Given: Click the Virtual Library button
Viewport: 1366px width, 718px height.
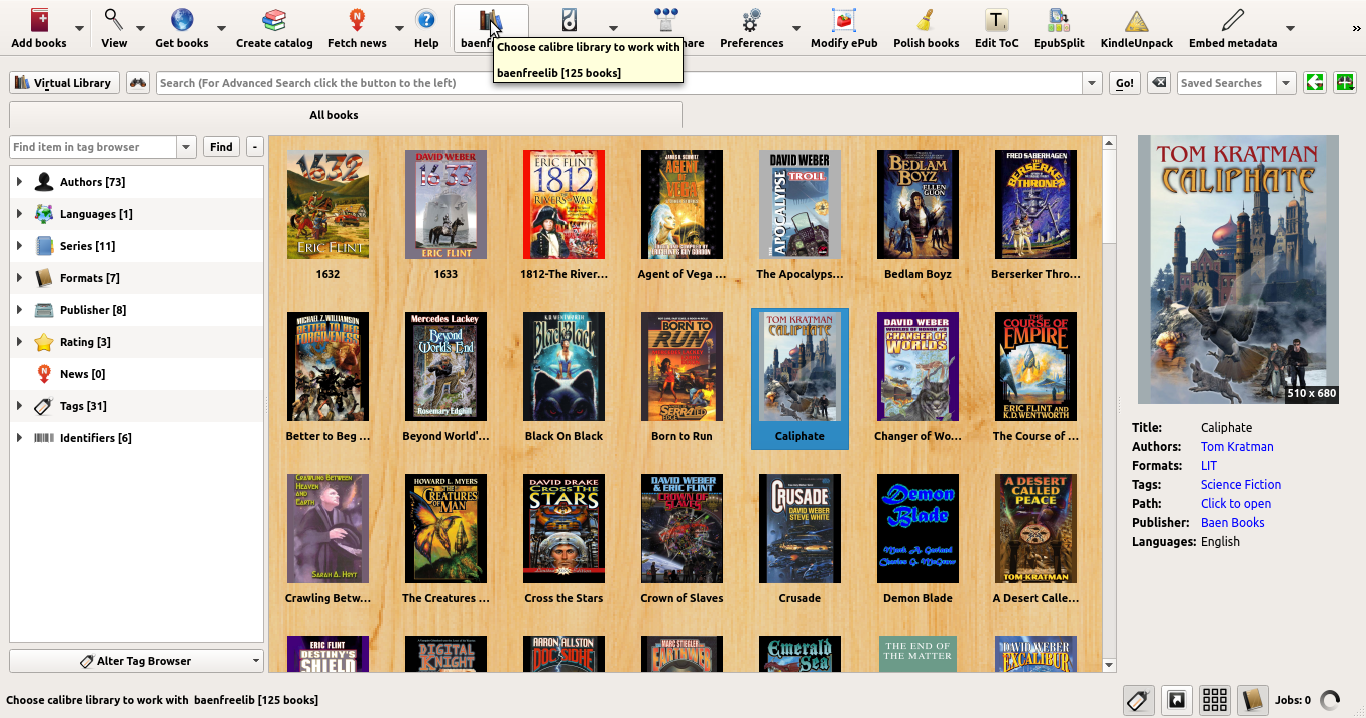Looking at the screenshot, I should 64,83.
